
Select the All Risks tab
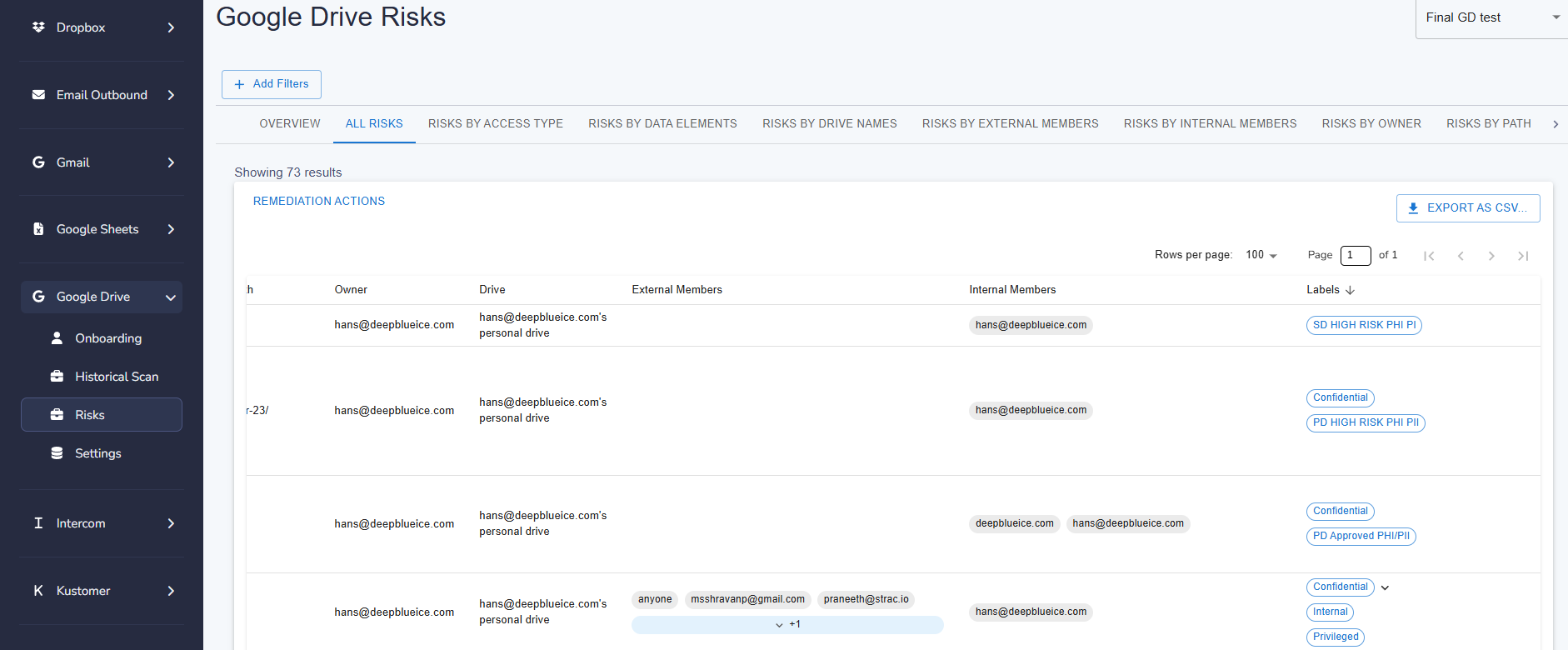(374, 123)
